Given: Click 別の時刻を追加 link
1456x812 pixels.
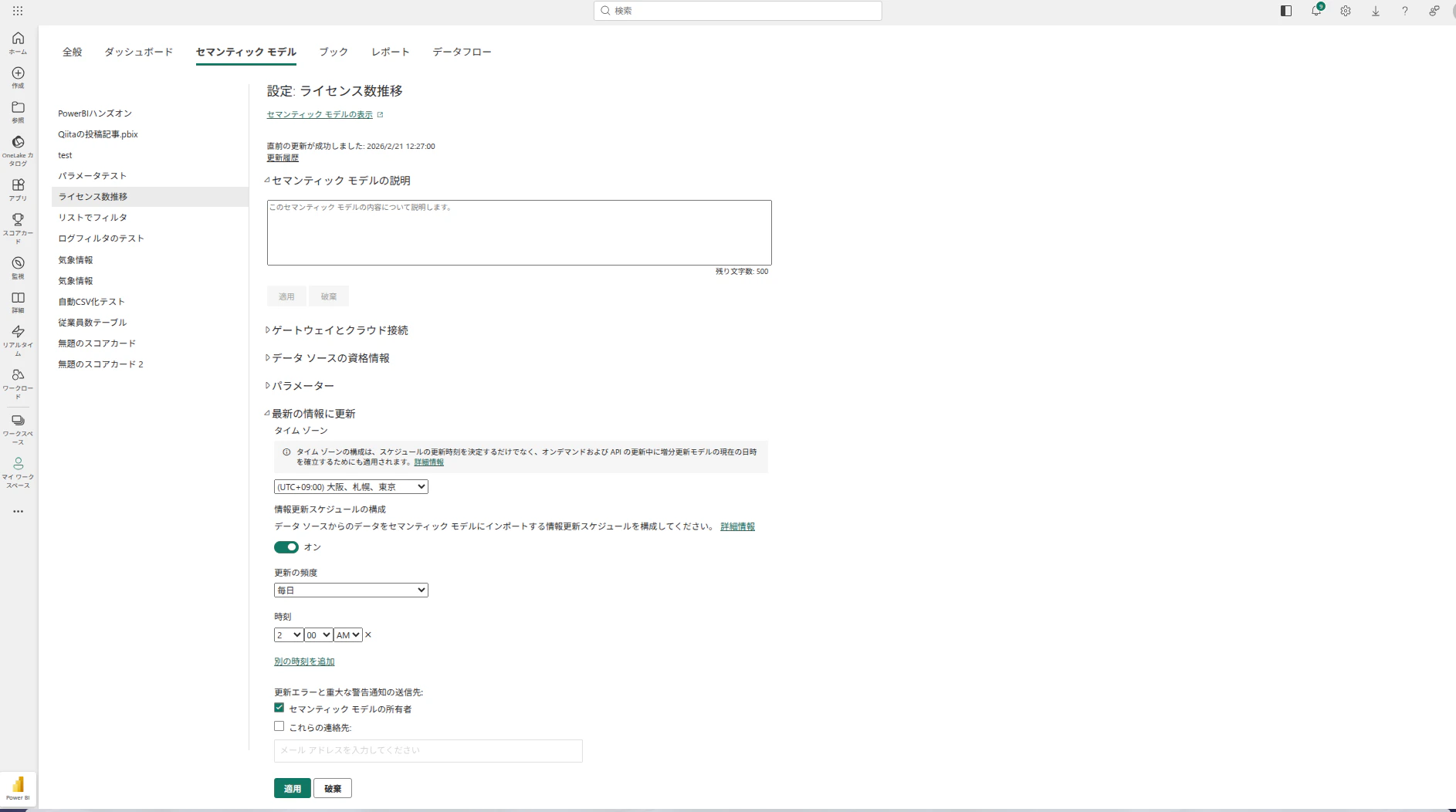Looking at the screenshot, I should (x=304, y=661).
